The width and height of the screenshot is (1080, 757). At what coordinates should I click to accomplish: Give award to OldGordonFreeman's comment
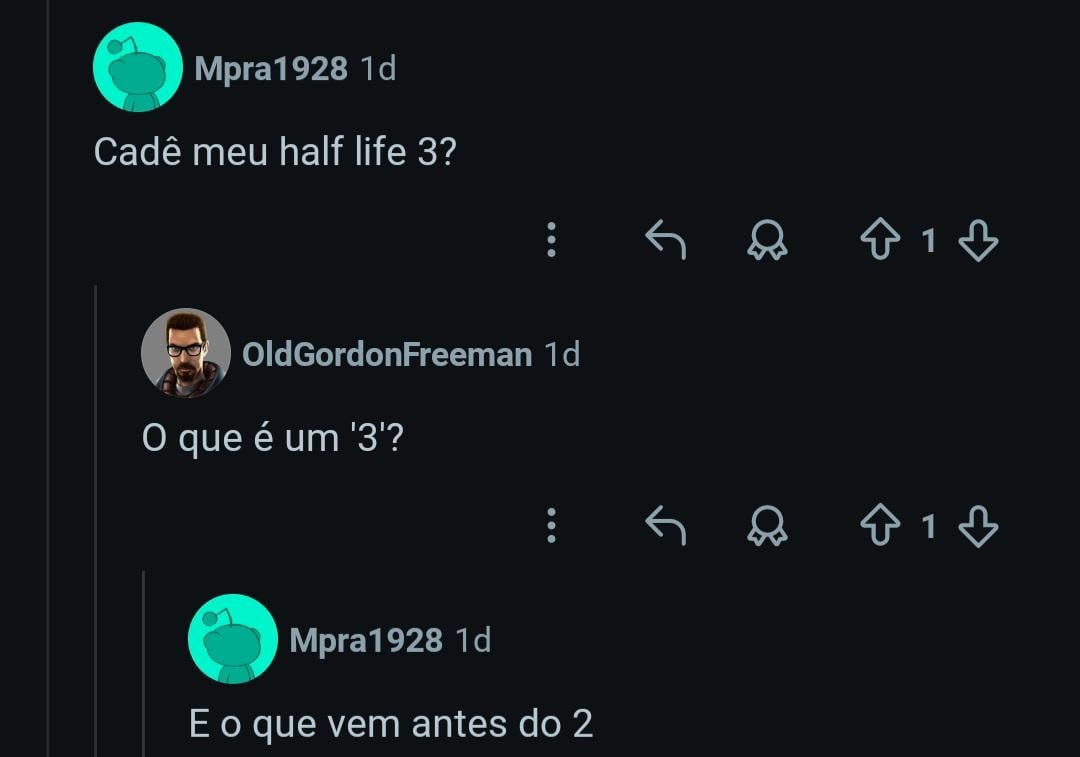[x=767, y=526]
